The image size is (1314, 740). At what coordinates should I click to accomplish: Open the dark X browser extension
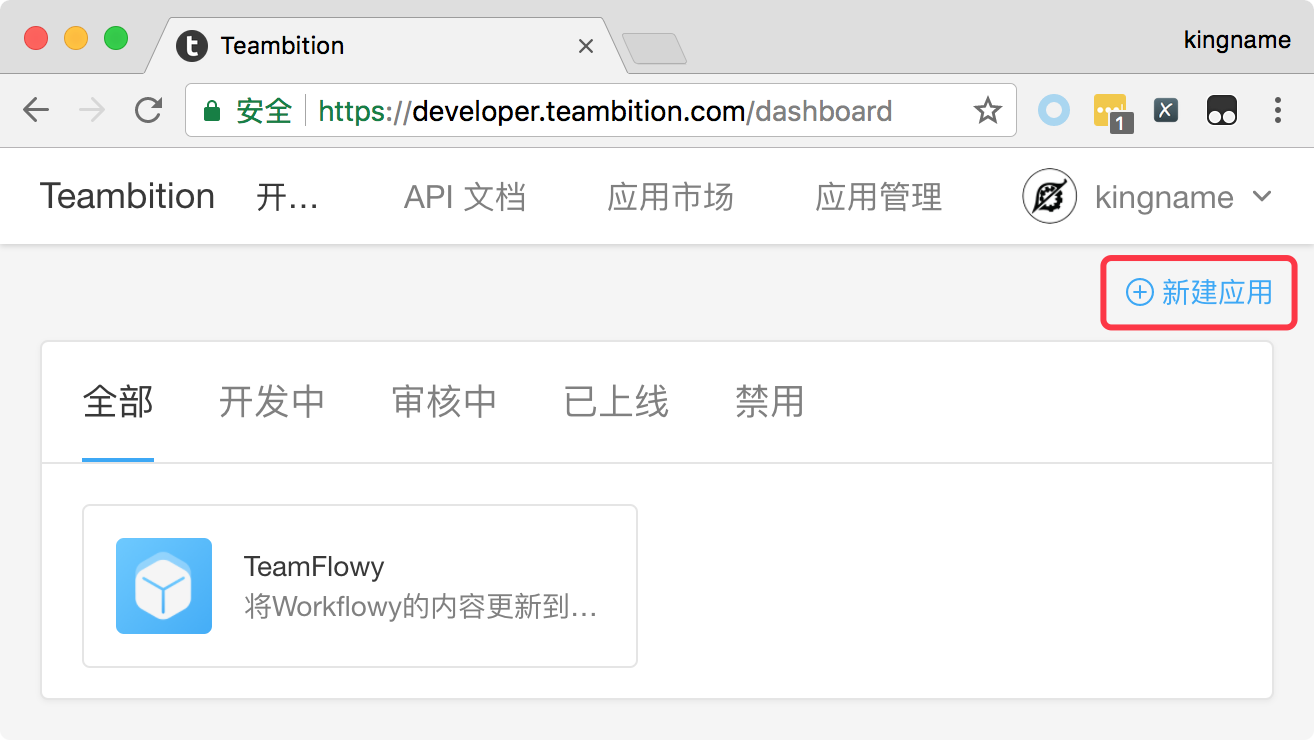tap(1166, 110)
